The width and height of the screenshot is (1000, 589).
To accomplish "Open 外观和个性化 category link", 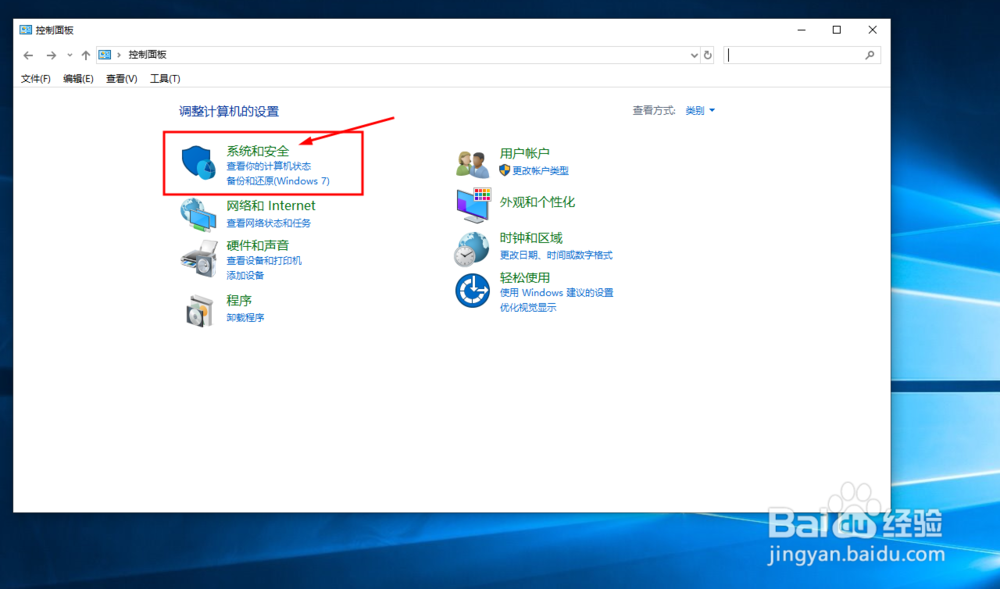I will [538, 202].
